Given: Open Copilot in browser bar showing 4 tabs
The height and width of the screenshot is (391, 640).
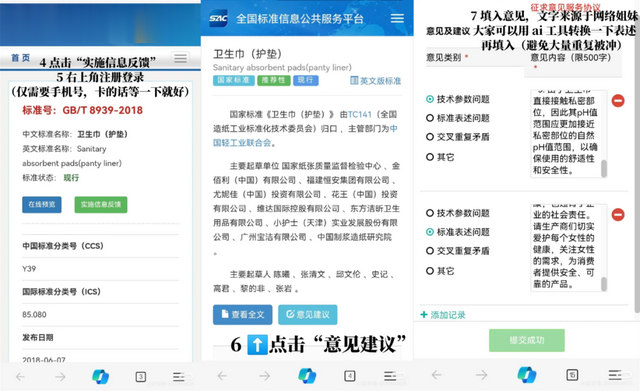Looking at the screenshot, I should point(307,375).
